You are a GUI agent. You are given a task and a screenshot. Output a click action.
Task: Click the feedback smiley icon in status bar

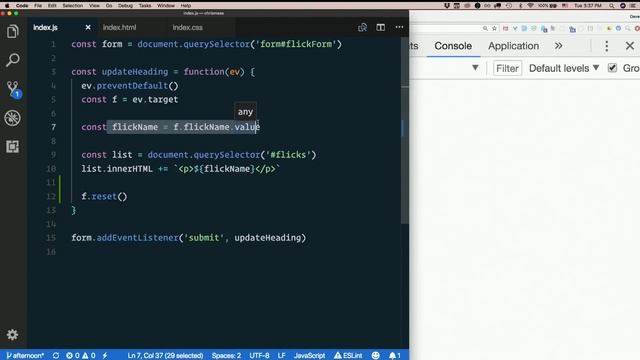[376, 356]
